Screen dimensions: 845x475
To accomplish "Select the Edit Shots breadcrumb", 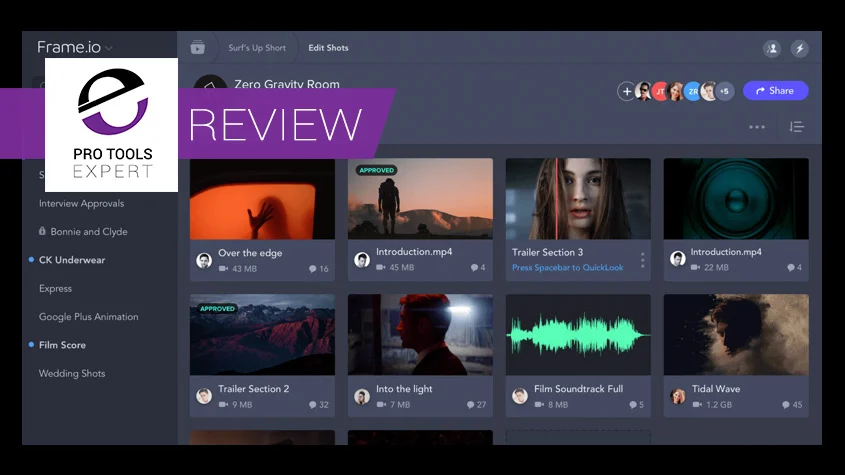I will (328, 47).
